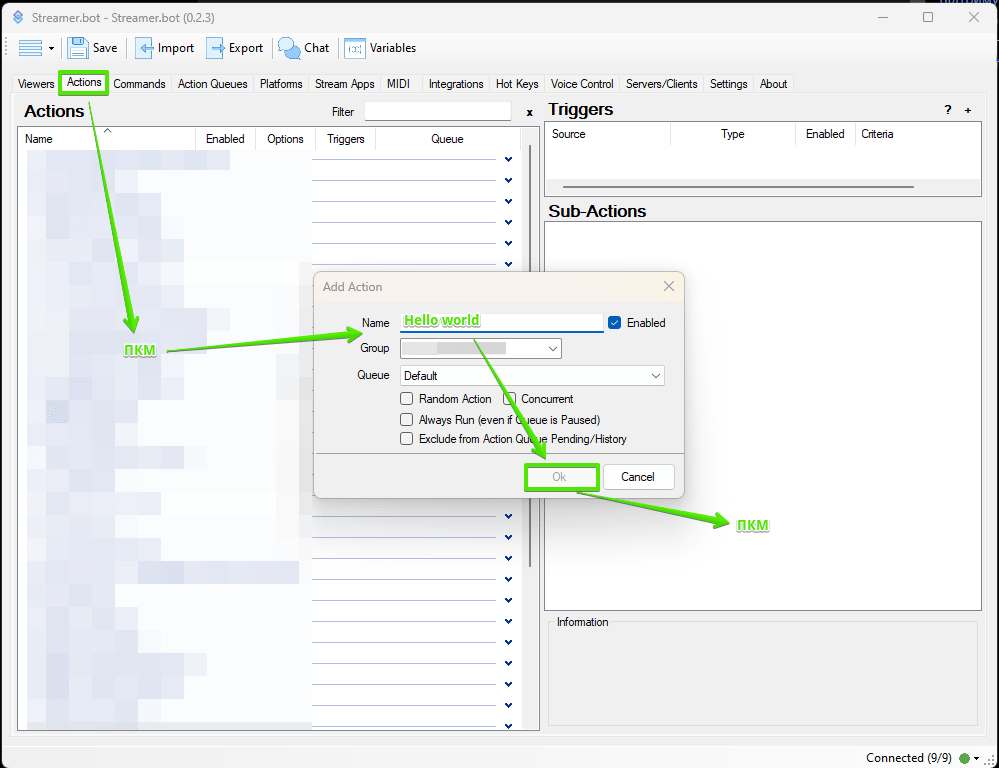Open the MIDI tab
The image size is (999, 768).
pos(398,83)
